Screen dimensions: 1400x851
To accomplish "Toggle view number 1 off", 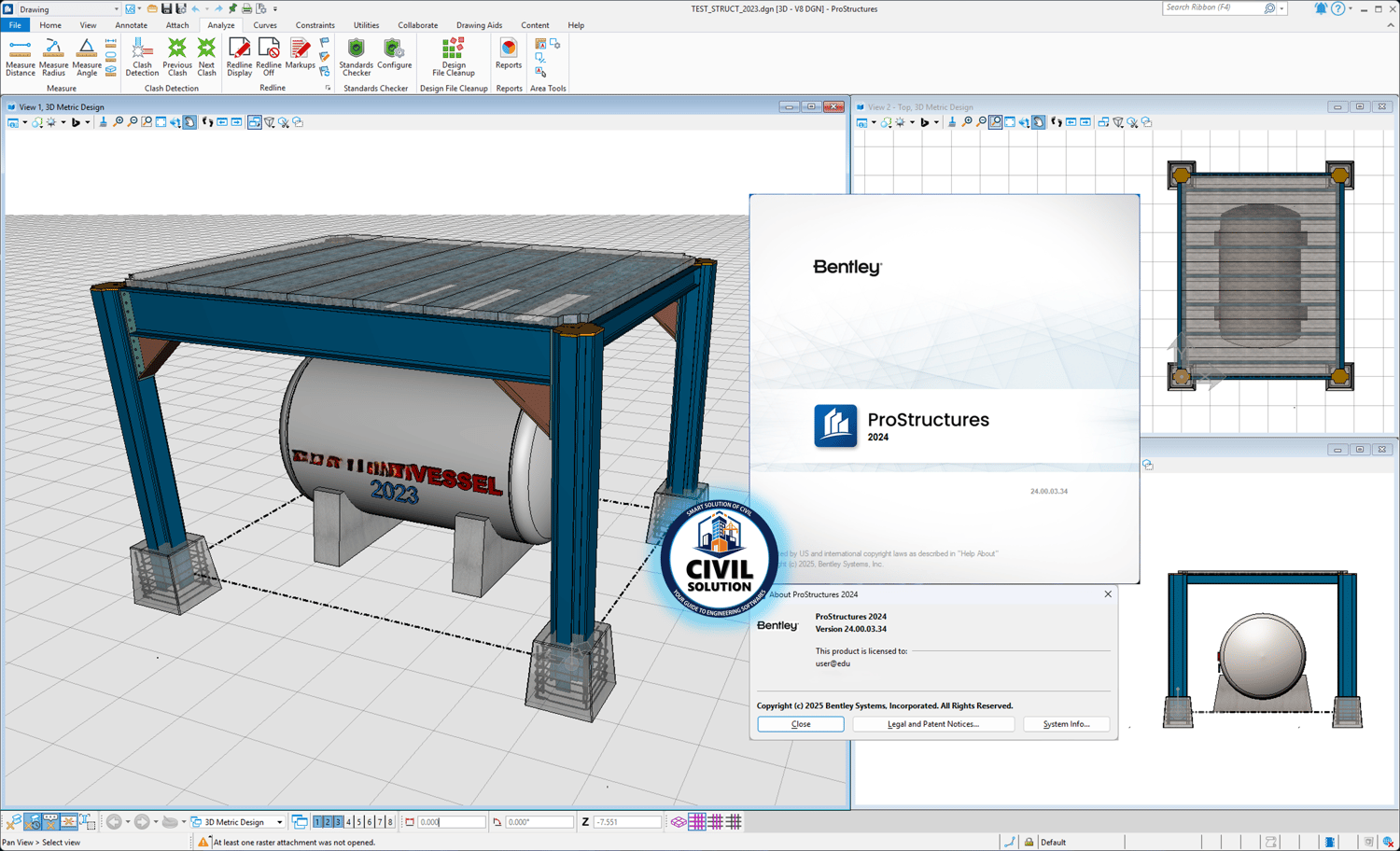I will coord(317,822).
